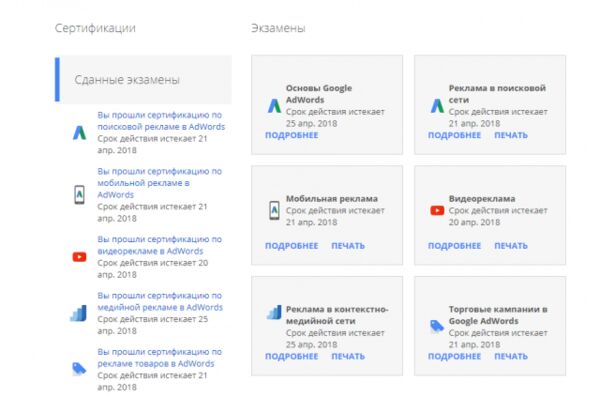Viewport: 600px width, 400px height.
Task: Click Реклама в поисковой сети card title
Action: [x=497, y=94]
